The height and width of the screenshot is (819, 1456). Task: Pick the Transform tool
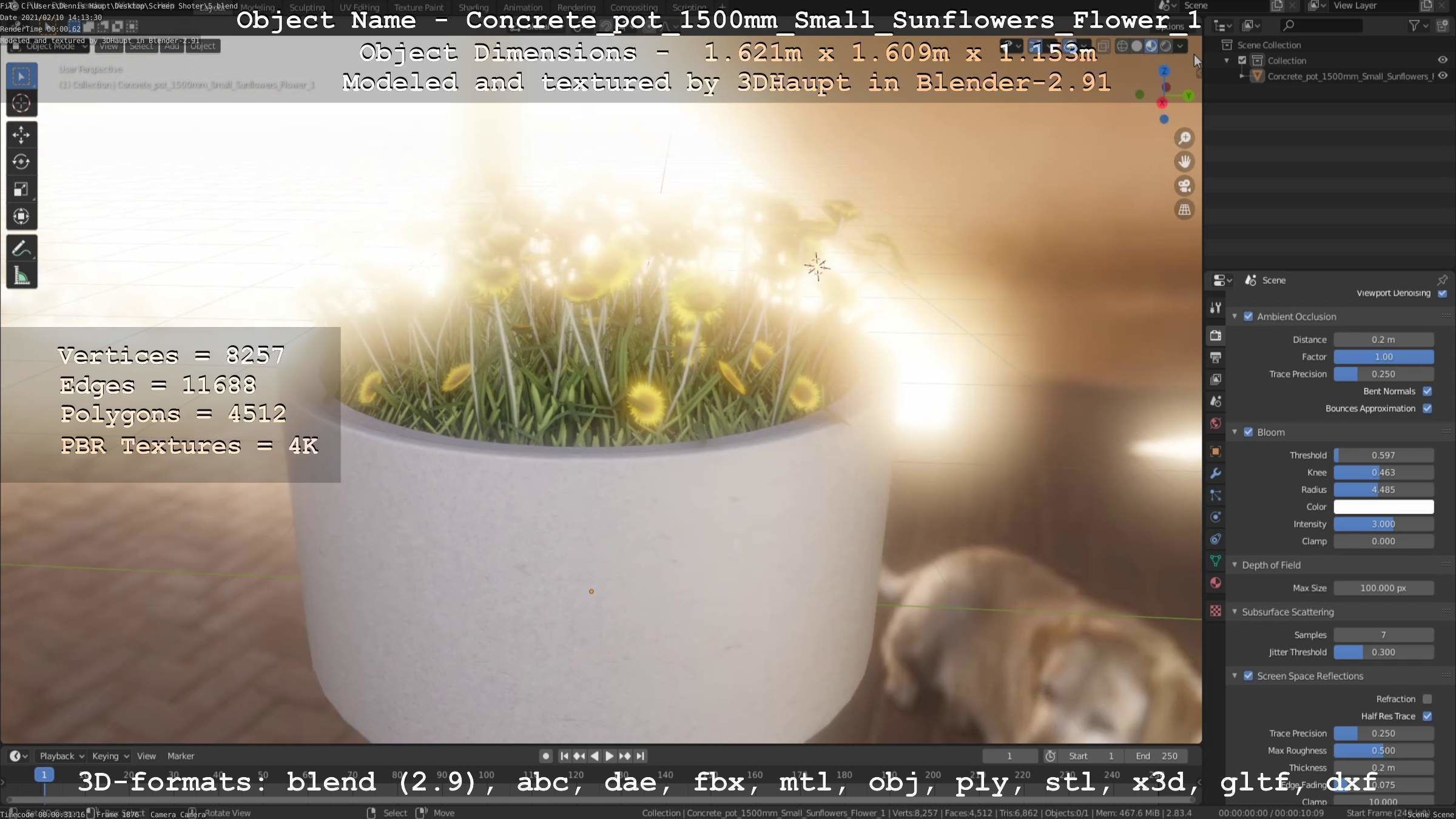click(21, 217)
